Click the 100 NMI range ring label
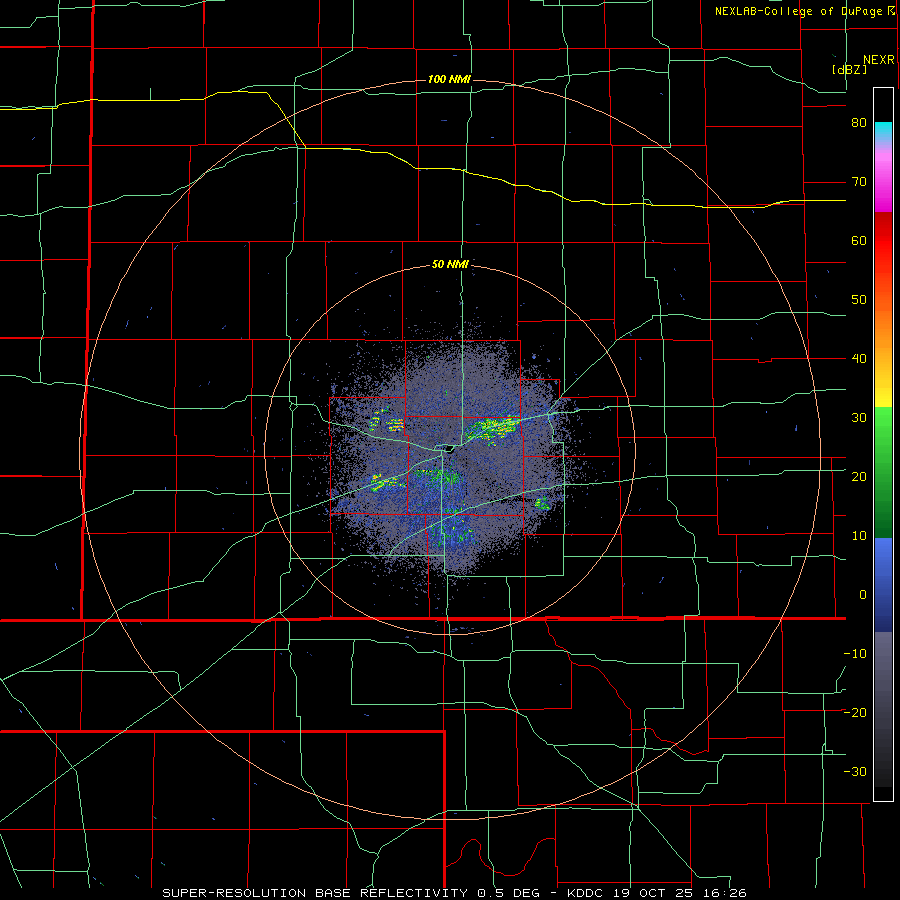 [449, 79]
